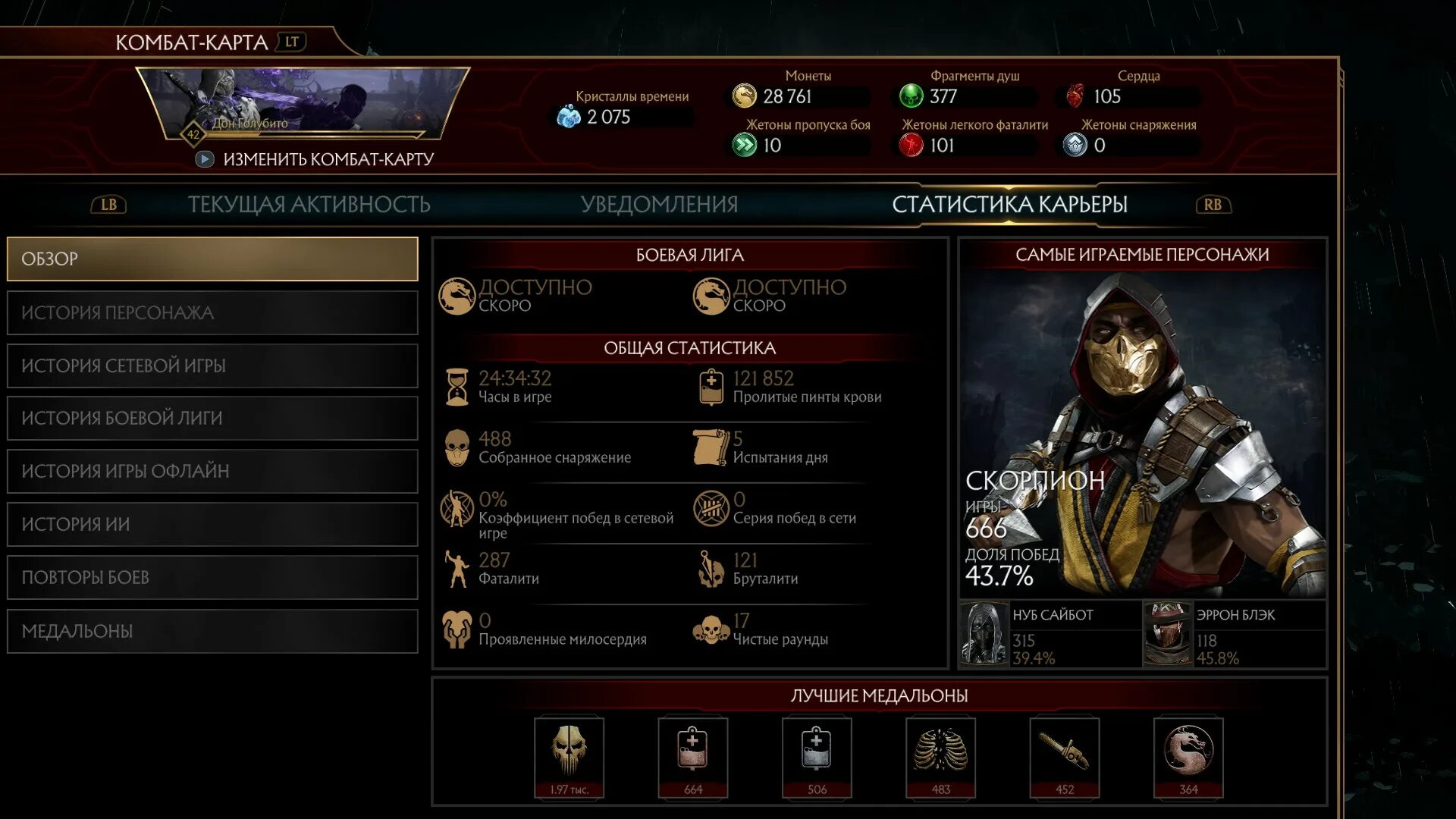This screenshot has height=819, width=1456.
Task: Click the skip fight tokens icon
Action: (745, 145)
